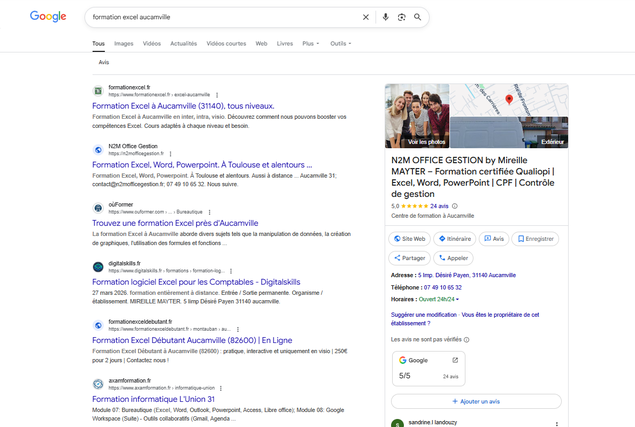Click the oùFormer site favicon
The image size is (635, 427).
[98, 208]
